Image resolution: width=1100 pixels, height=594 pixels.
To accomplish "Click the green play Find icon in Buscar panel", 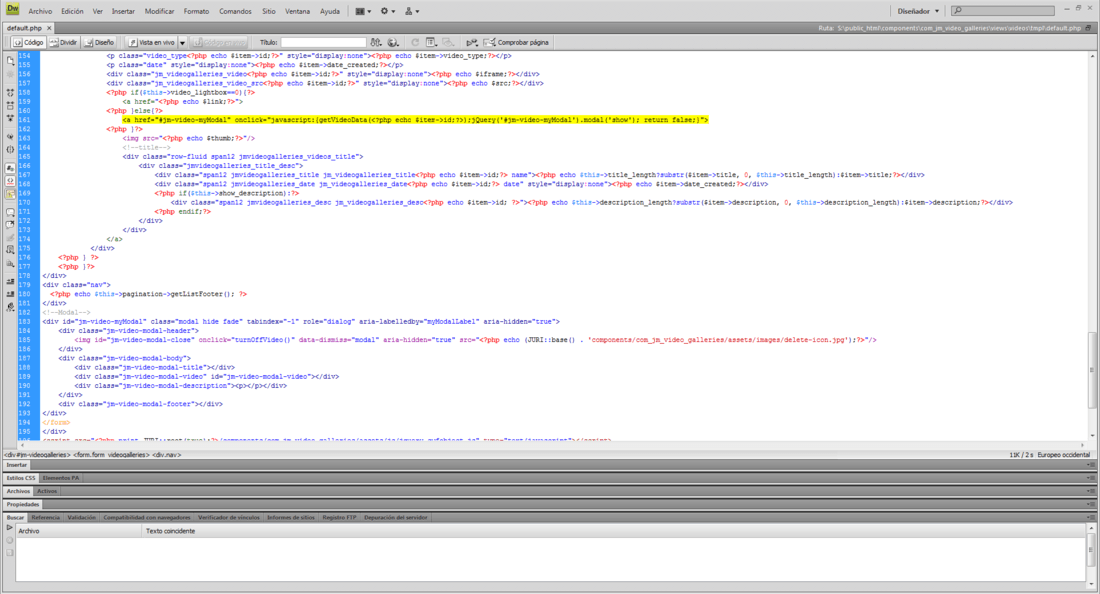I will (x=9, y=527).
